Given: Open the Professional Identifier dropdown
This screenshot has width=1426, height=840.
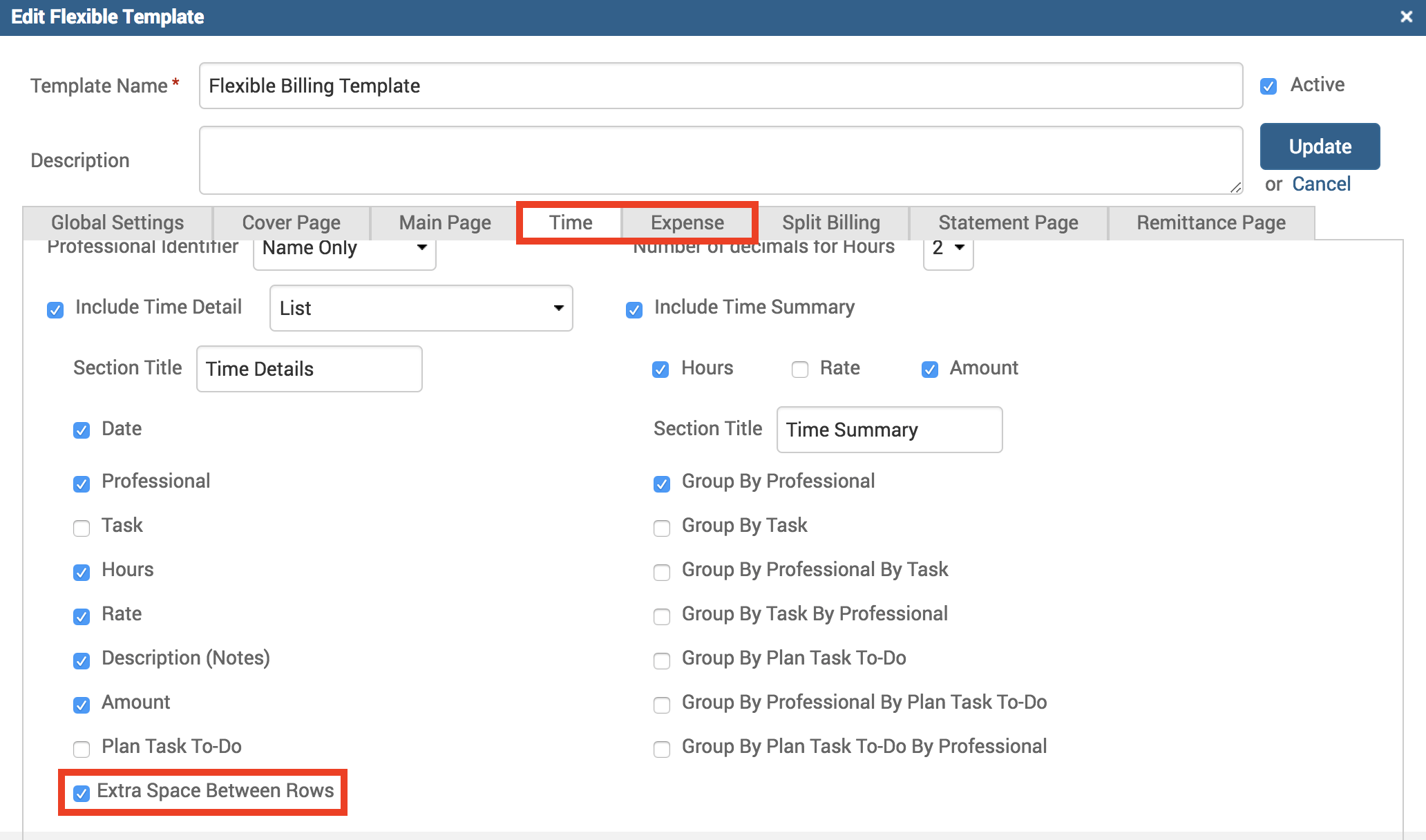Looking at the screenshot, I should point(344,249).
